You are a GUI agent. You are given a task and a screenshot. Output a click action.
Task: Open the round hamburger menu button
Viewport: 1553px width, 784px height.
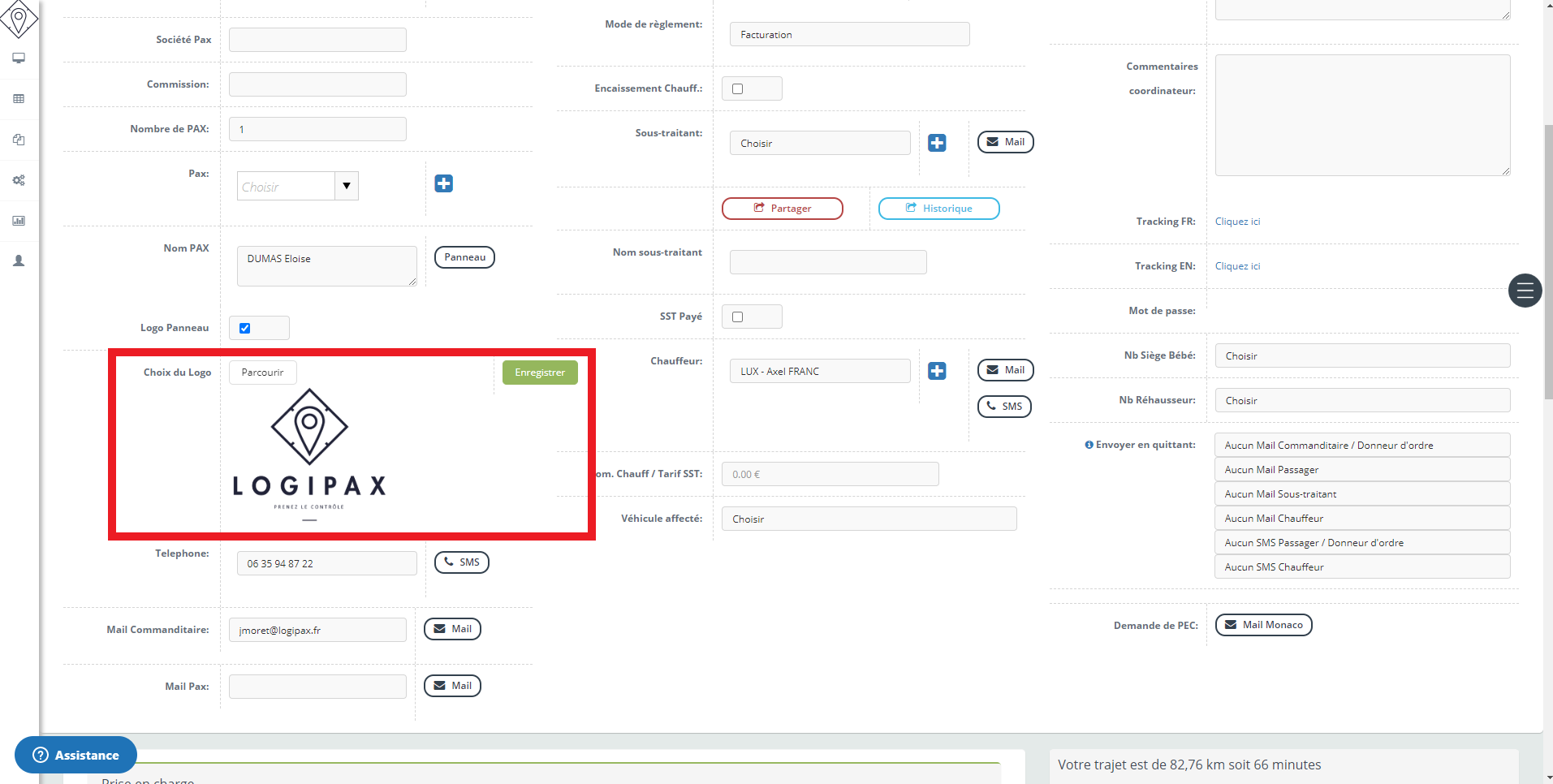[1525, 291]
